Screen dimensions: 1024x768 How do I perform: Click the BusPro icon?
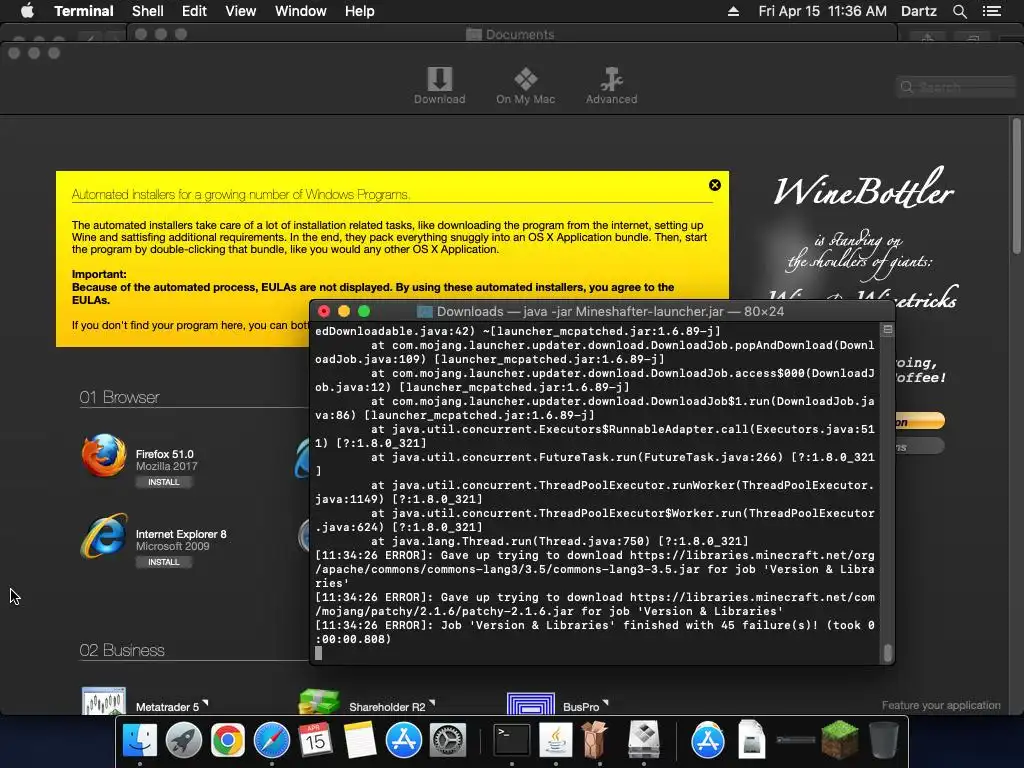531,703
